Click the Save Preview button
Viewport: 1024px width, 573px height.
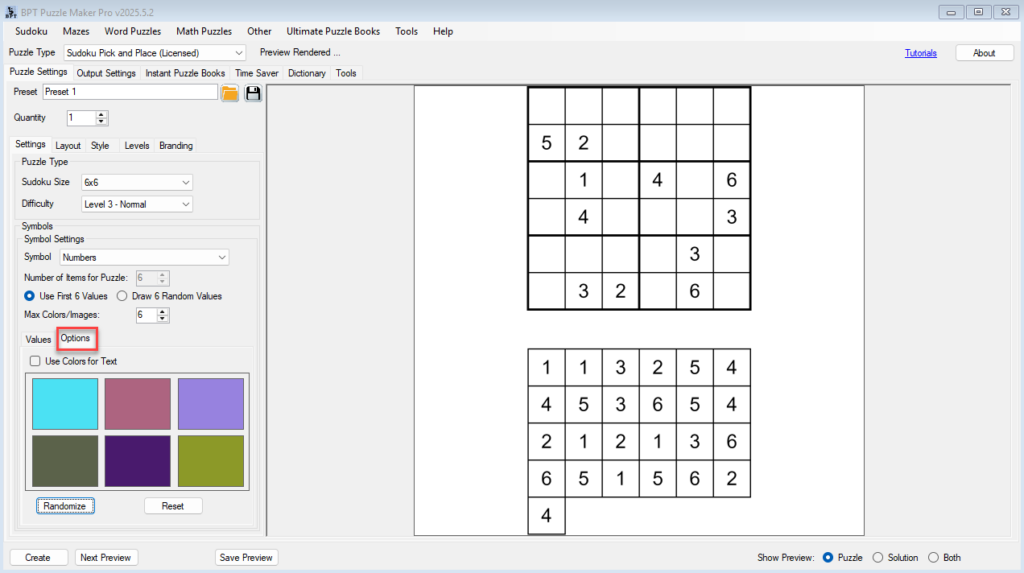coord(246,558)
